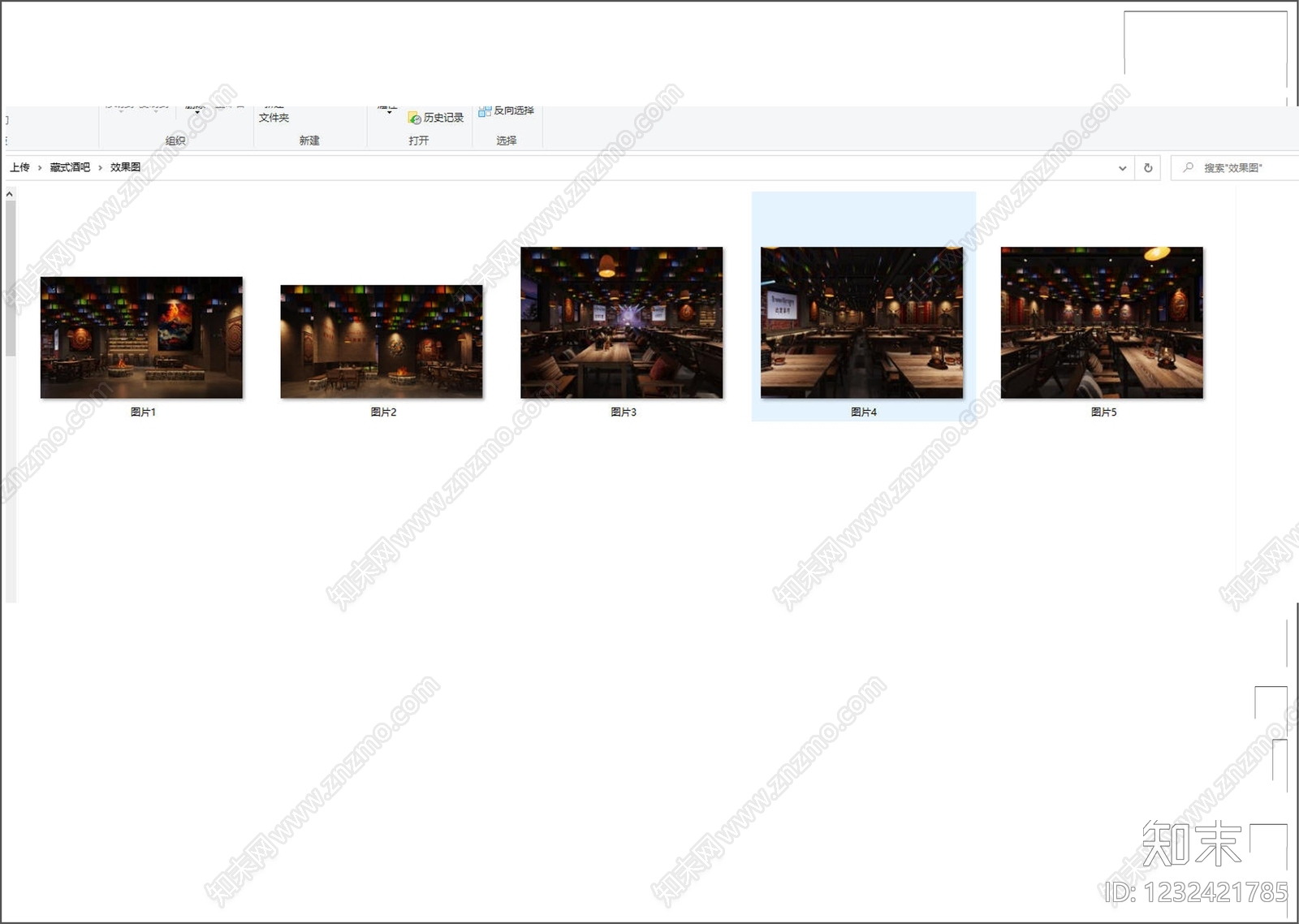1299x924 pixels.
Task: Expand the chevron after 藏式酒吧 in breadcrumb
Action: [x=100, y=167]
